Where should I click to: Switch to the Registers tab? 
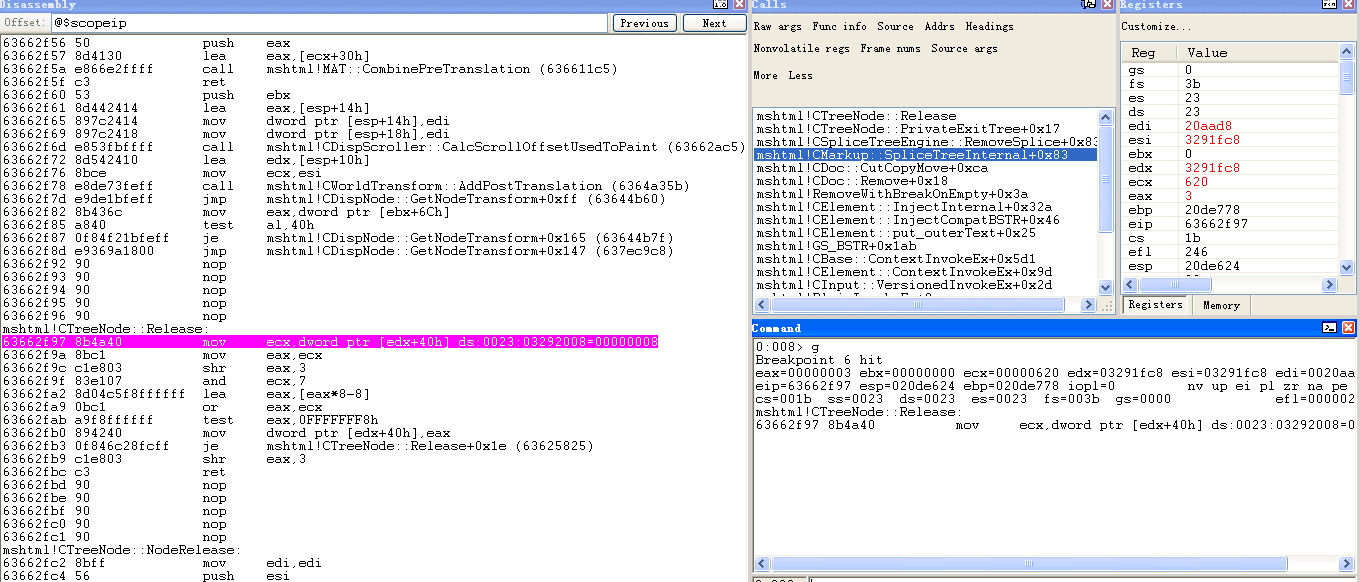(x=1156, y=305)
